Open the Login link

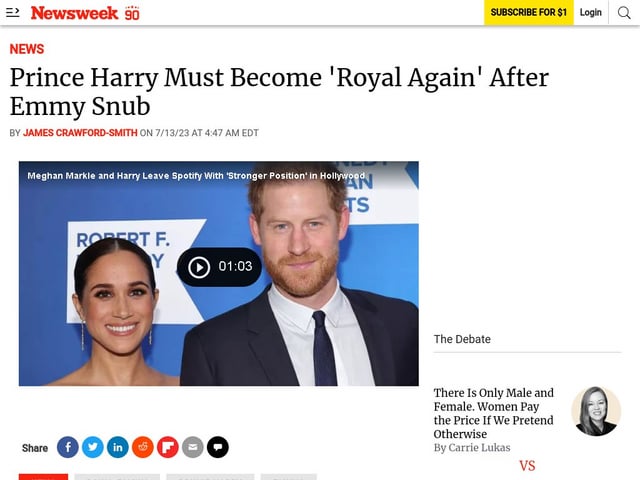point(591,13)
